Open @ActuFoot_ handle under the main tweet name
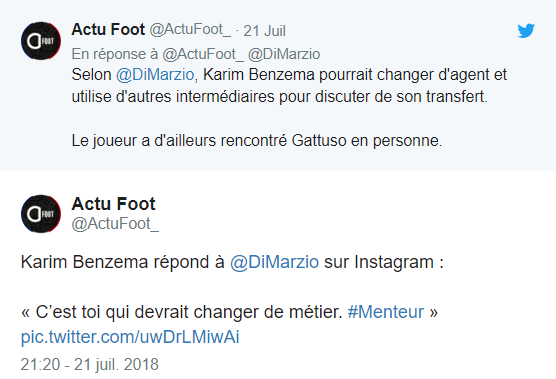556x379 pixels. [x=115, y=224]
